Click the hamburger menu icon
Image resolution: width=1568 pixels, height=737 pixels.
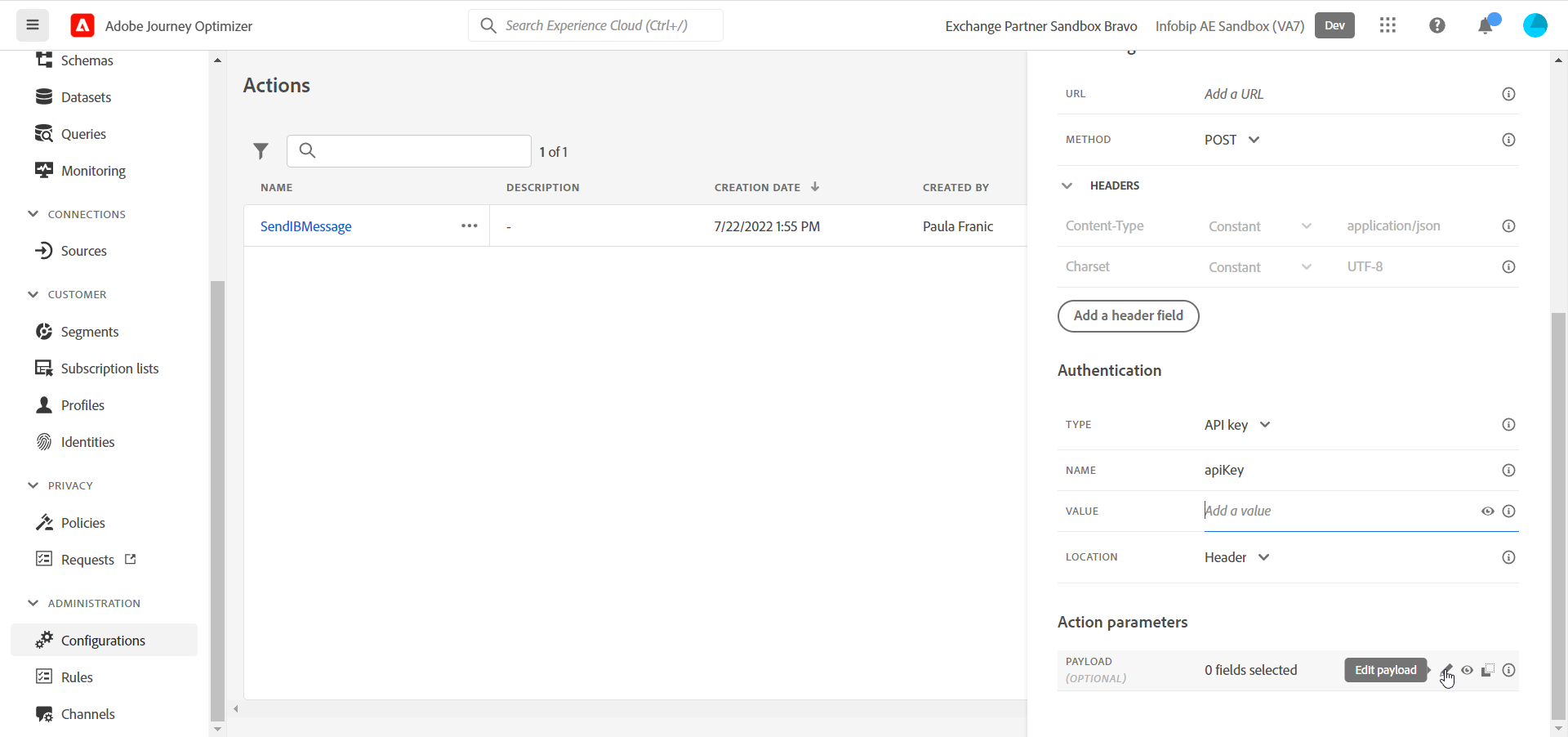[33, 25]
